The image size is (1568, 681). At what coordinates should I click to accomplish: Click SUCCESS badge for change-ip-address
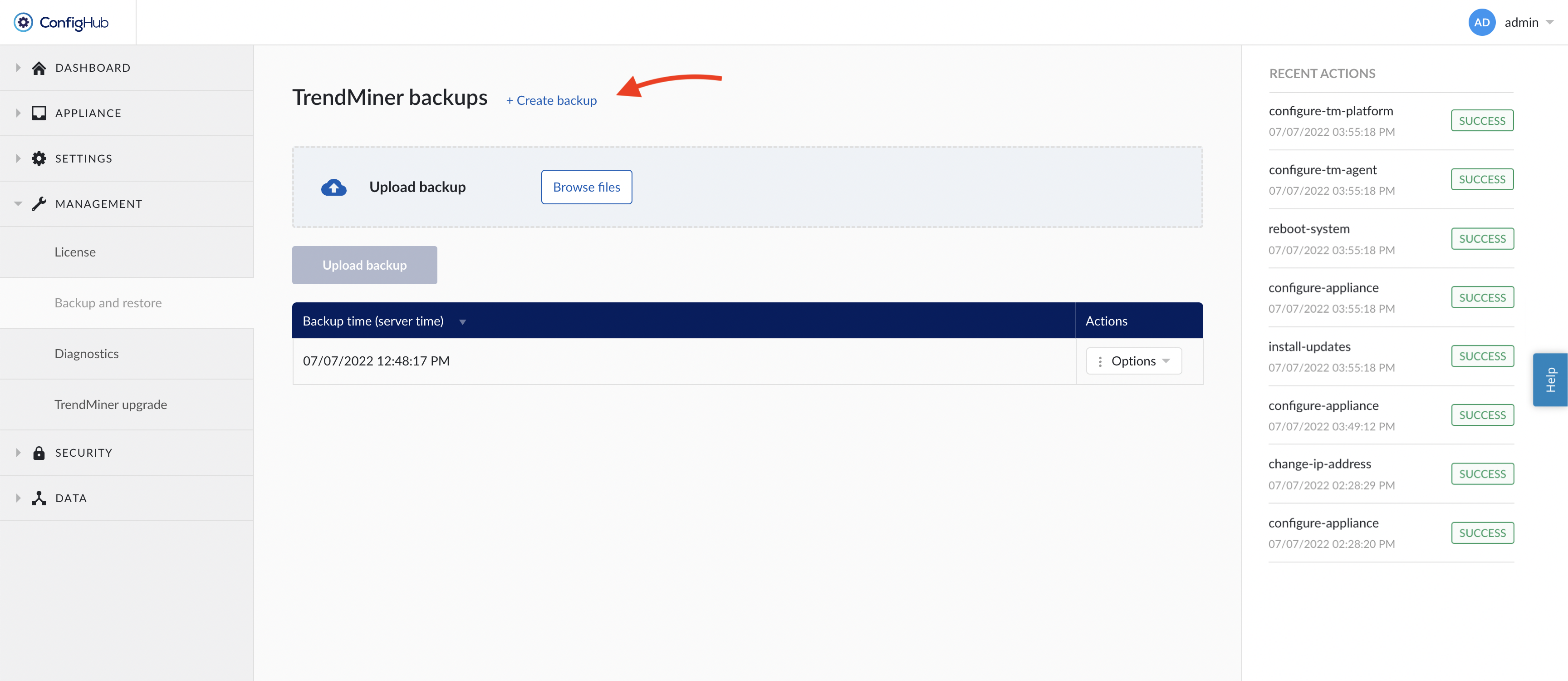(x=1481, y=474)
